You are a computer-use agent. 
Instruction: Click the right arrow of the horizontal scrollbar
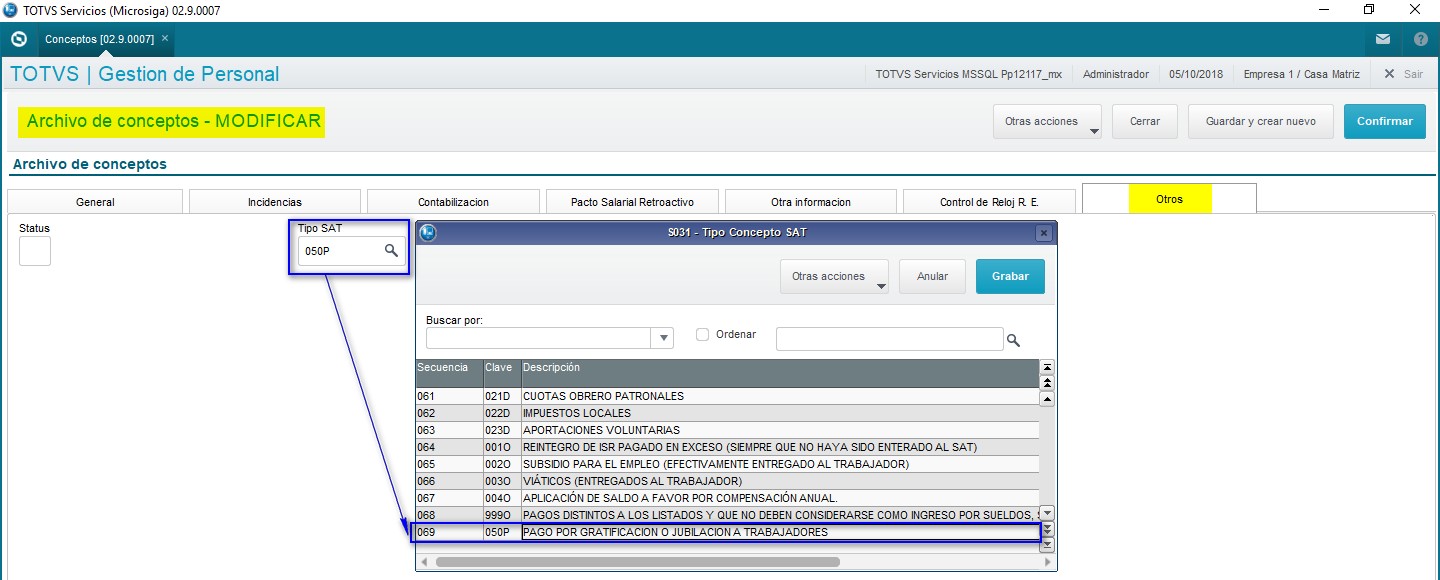(x=1047, y=562)
